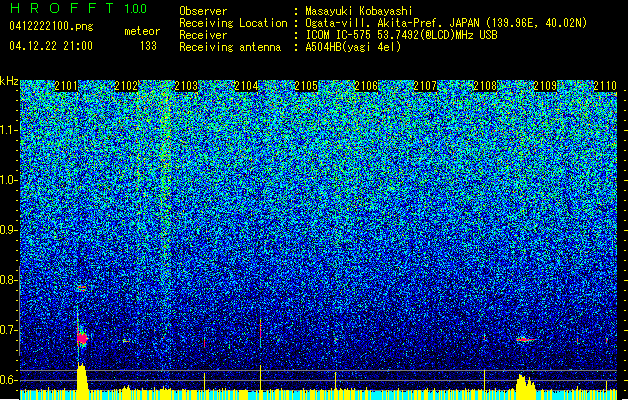
Task: Click the 2110 time marker
Action: 605,86
